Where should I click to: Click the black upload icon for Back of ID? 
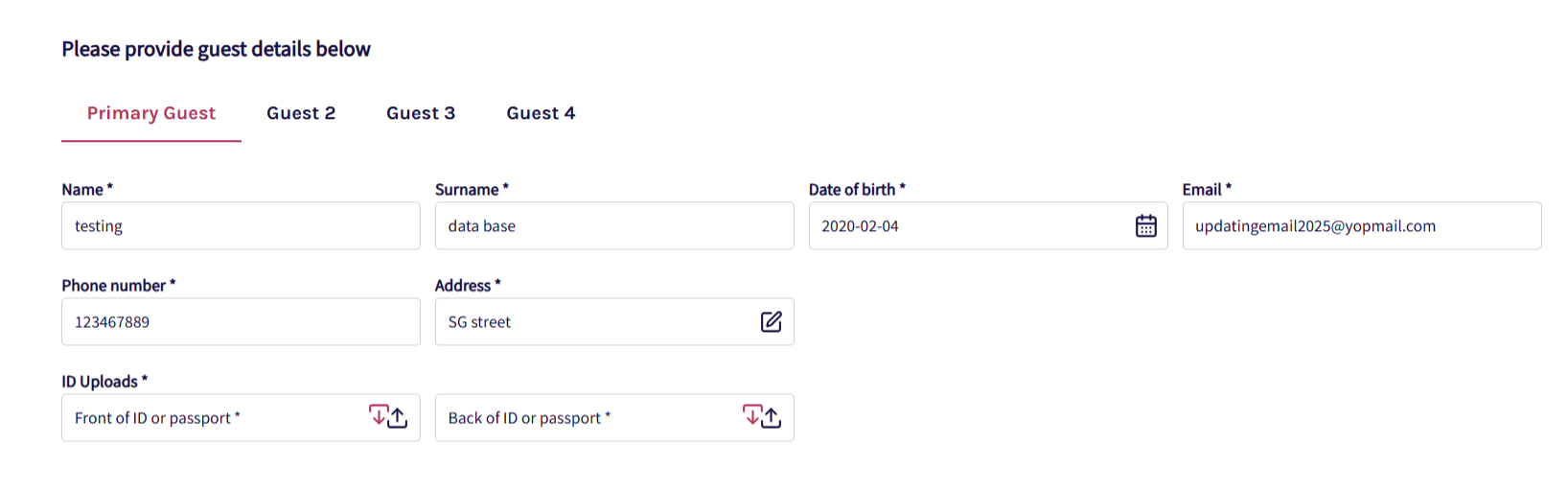tap(772, 419)
